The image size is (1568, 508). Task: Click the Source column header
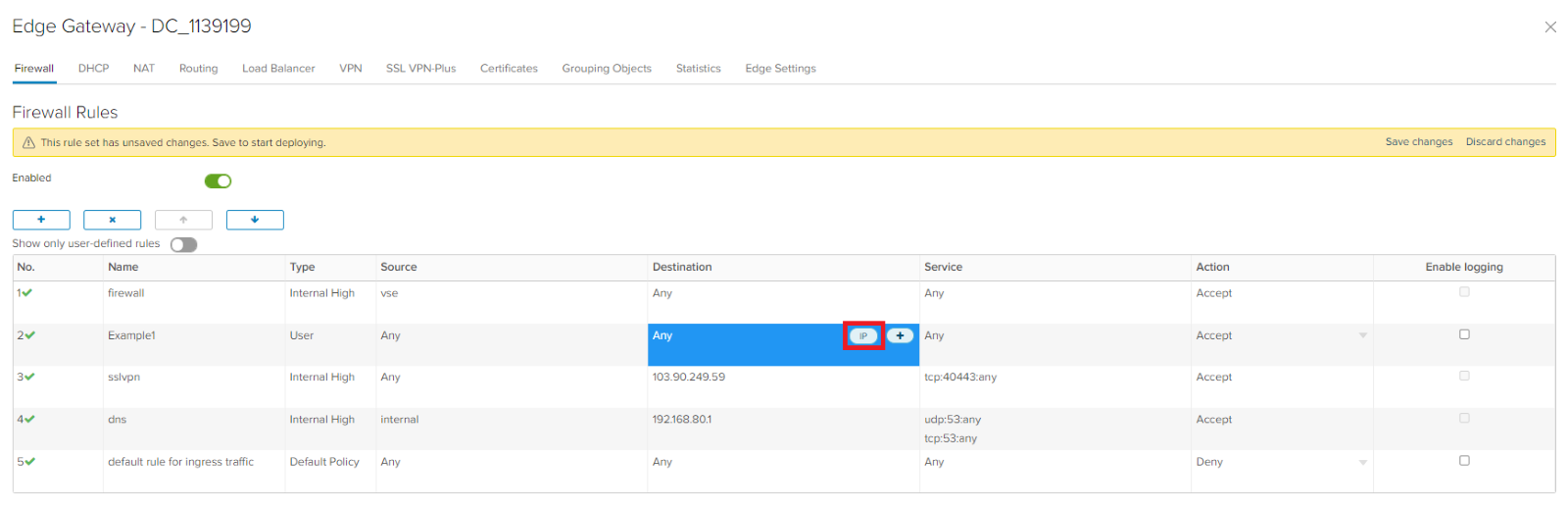(399, 267)
